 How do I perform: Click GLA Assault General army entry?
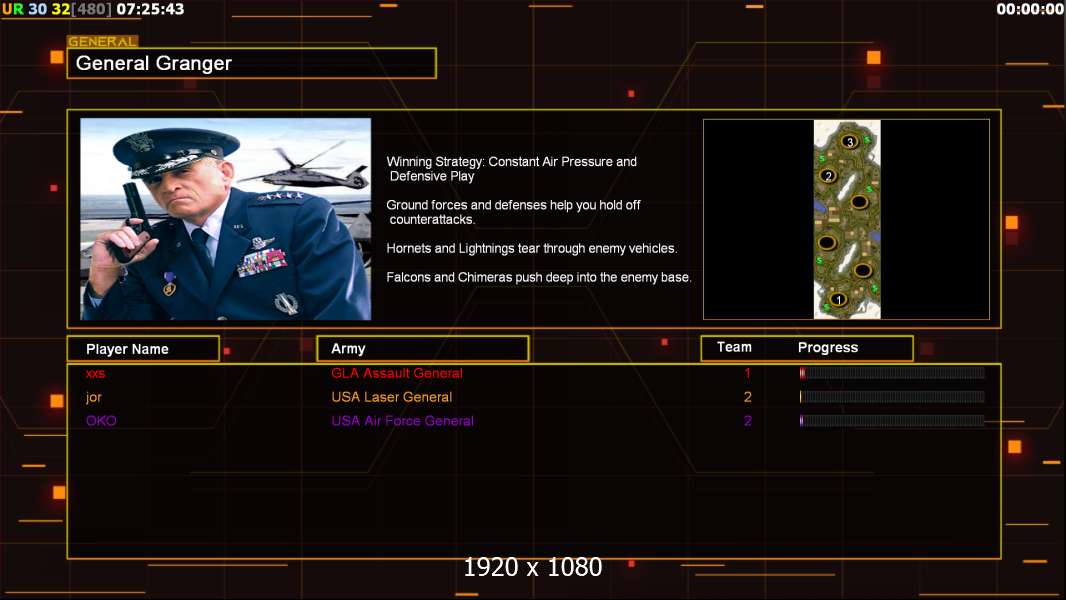[x=397, y=373]
